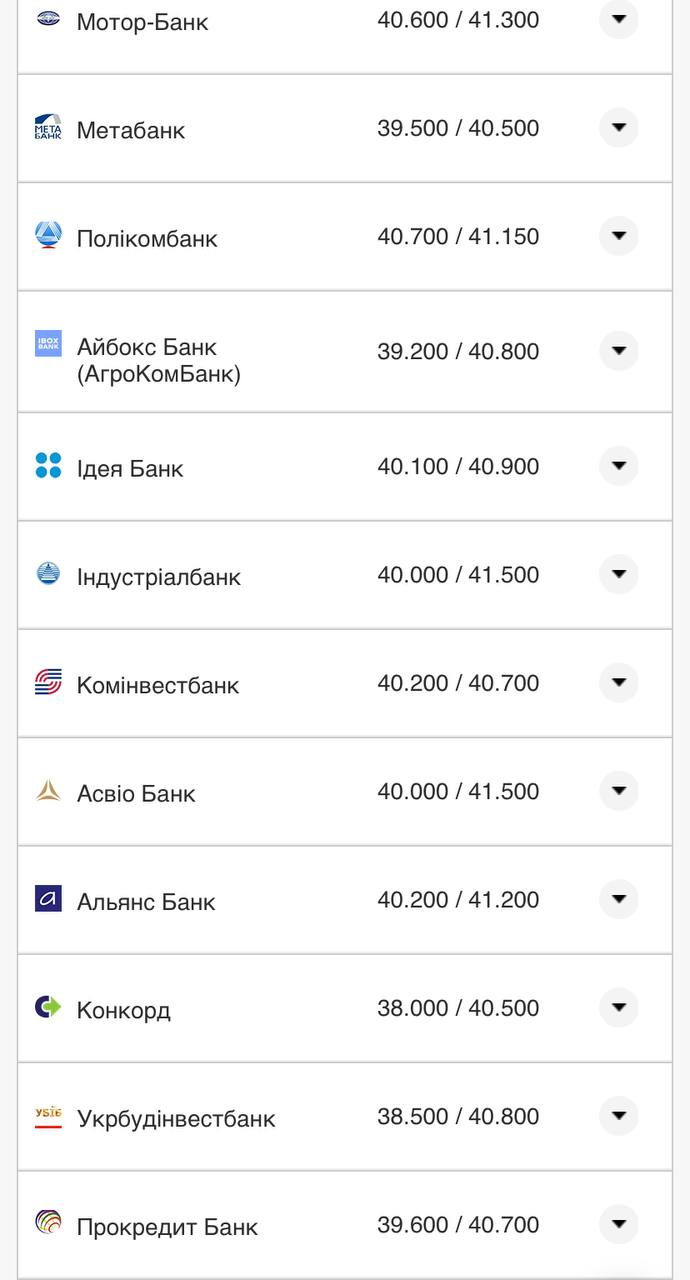Click Укрбудінвестбанк rate 38.500 / 40.800
The image size is (690, 1280).
click(x=458, y=1116)
